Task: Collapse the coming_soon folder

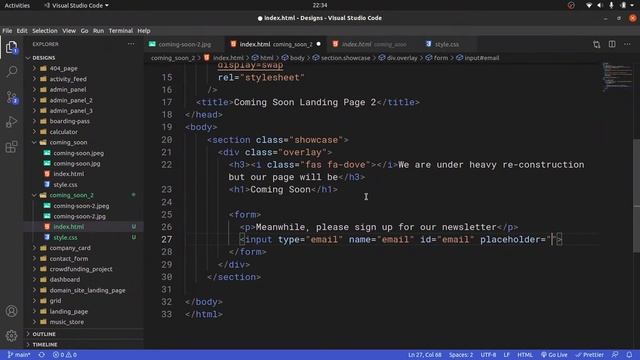Action: (68, 142)
